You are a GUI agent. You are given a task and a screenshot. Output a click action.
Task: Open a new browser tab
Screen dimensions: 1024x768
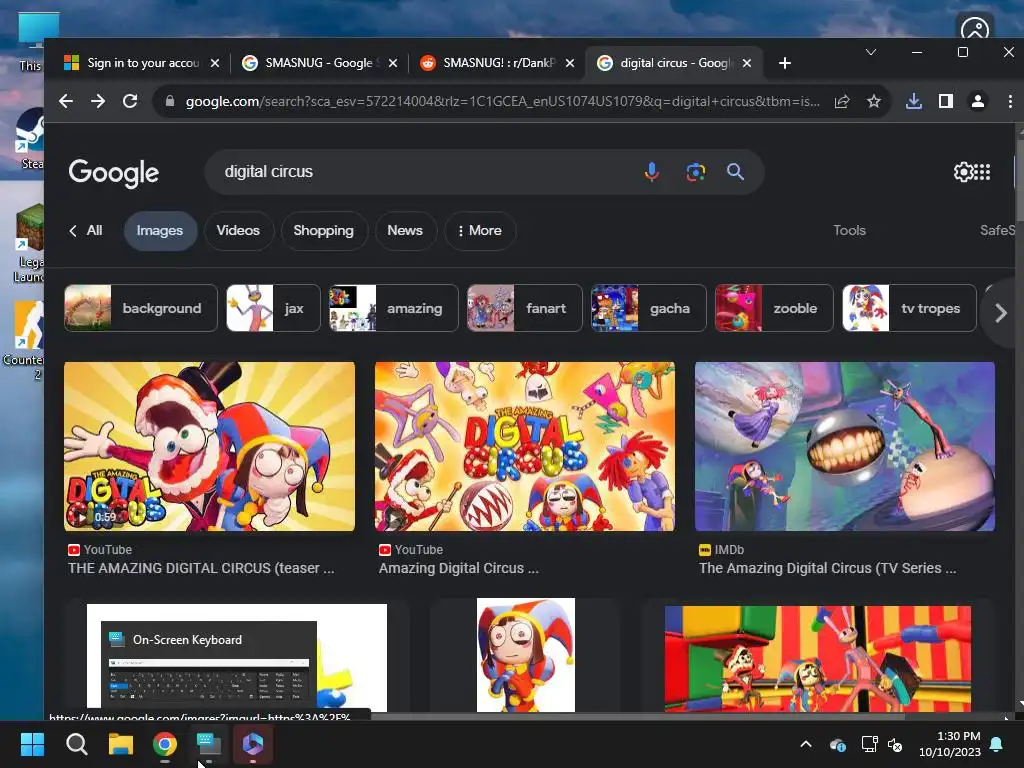click(x=785, y=63)
